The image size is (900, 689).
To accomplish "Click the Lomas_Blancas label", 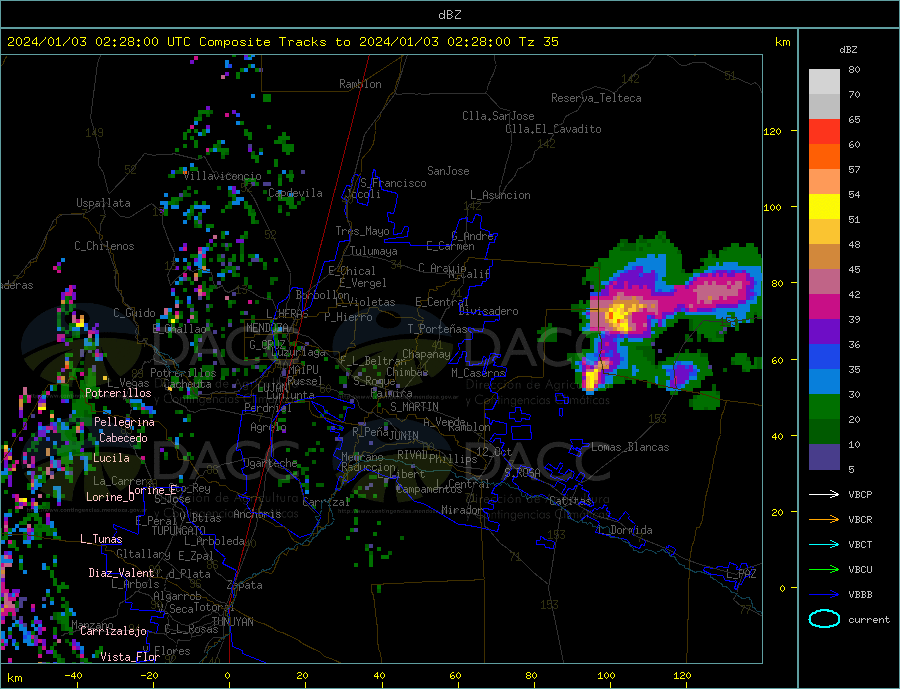I will (x=630, y=447).
